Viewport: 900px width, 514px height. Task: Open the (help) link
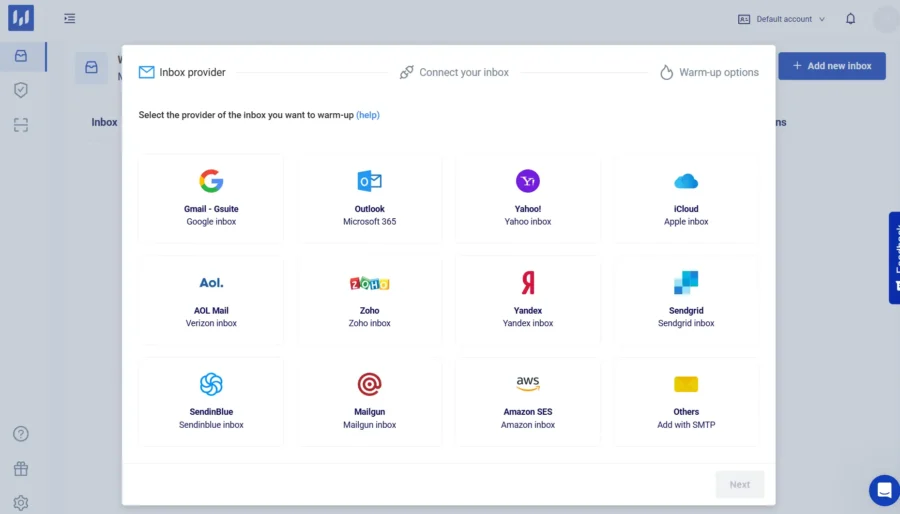click(368, 115)
